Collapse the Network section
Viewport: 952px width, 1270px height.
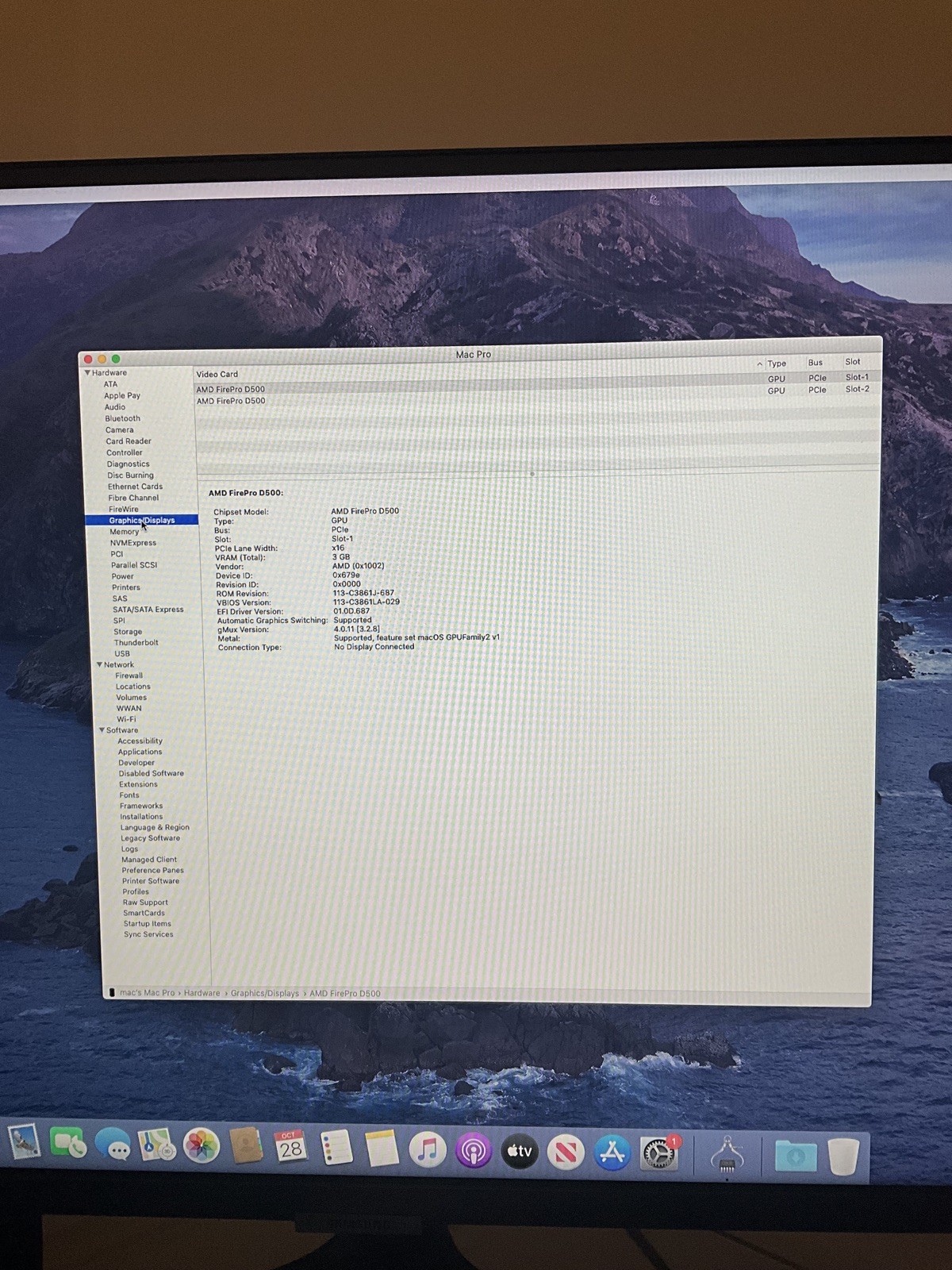(x=99, y=664)
